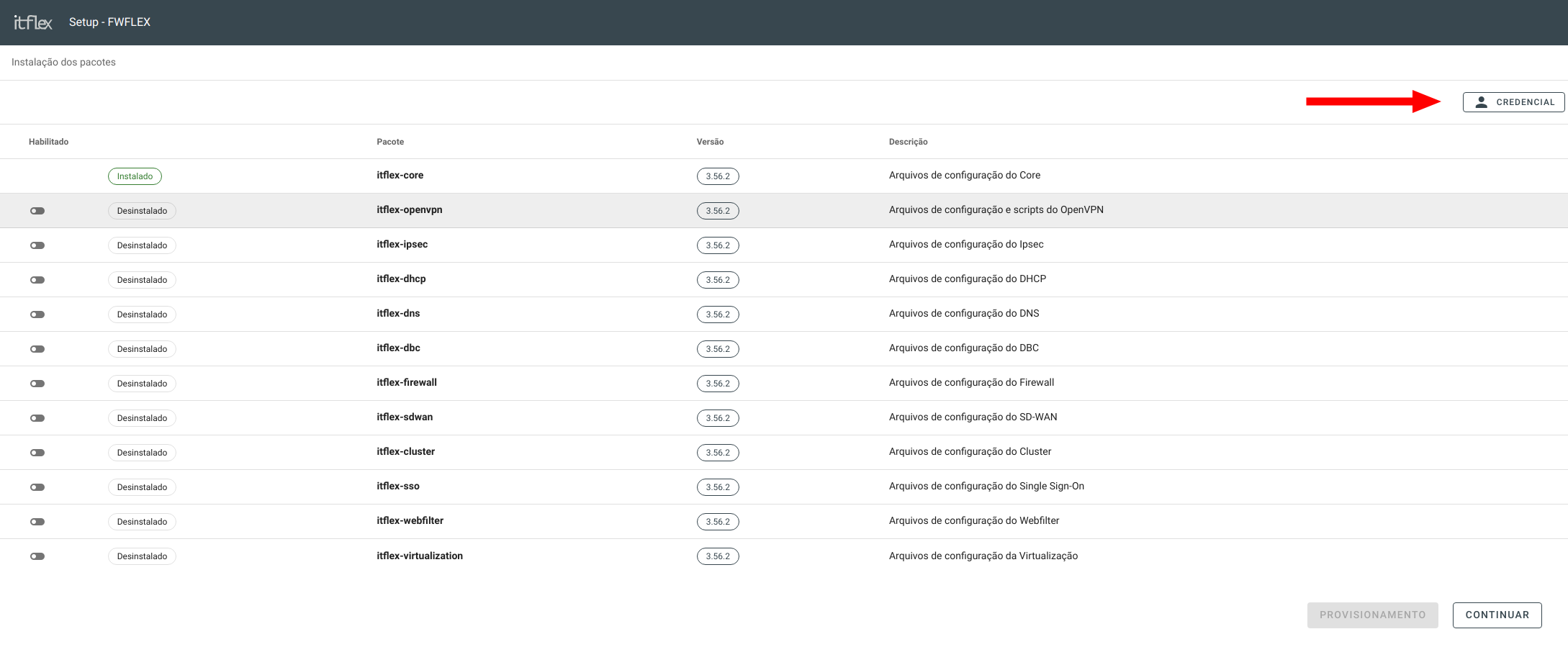Click the Pacote column header
The image size is (1568, 647).
tap(390, 142)
